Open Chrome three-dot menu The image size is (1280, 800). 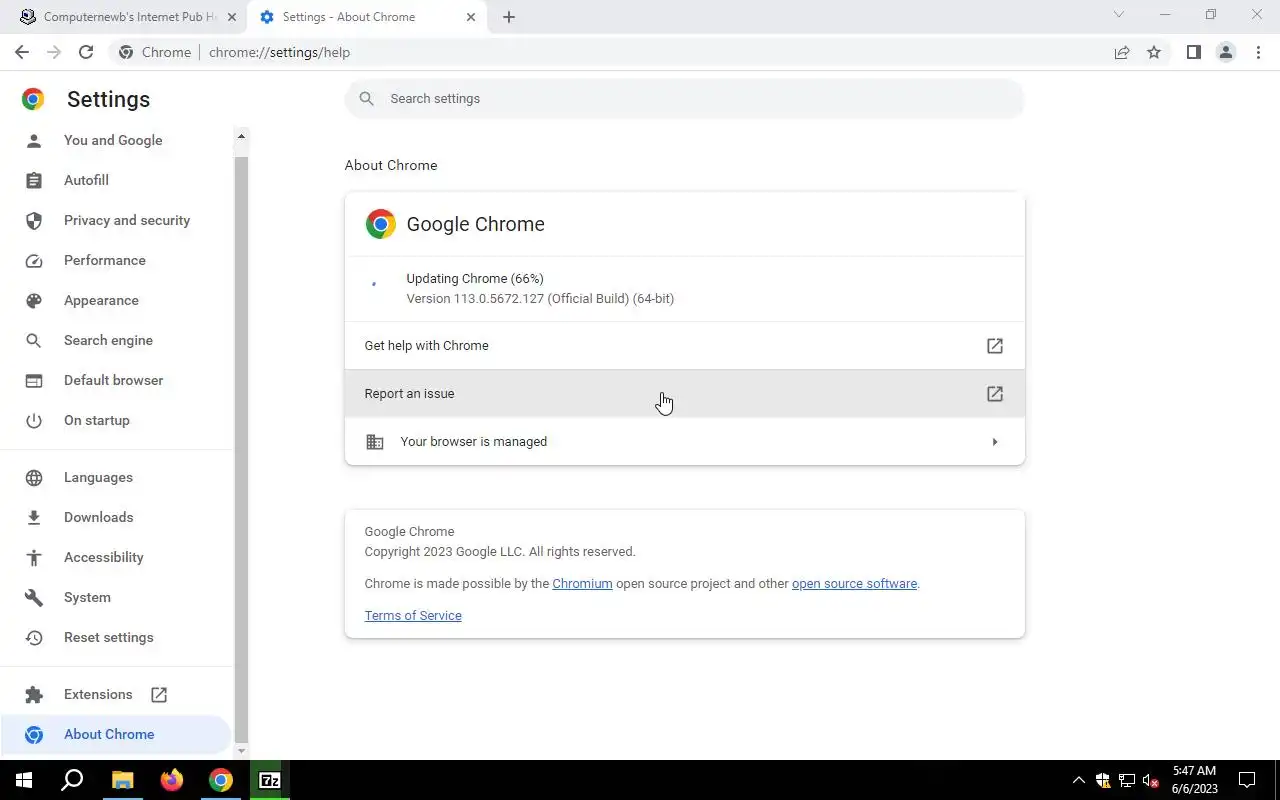(x=1258, y=52)
